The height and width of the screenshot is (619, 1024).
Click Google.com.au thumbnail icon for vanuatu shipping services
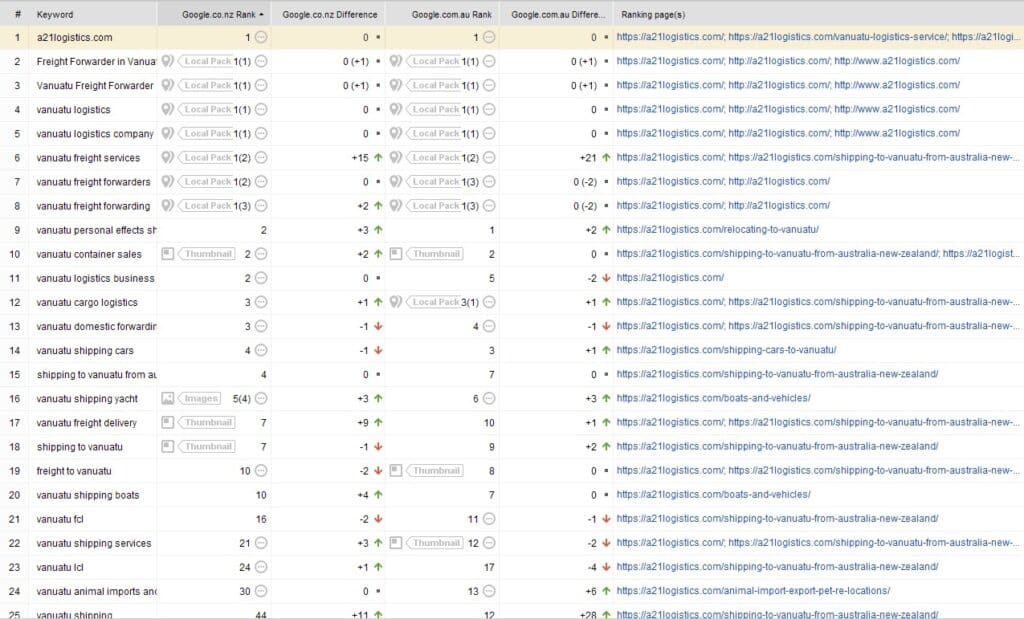point(396,543)
